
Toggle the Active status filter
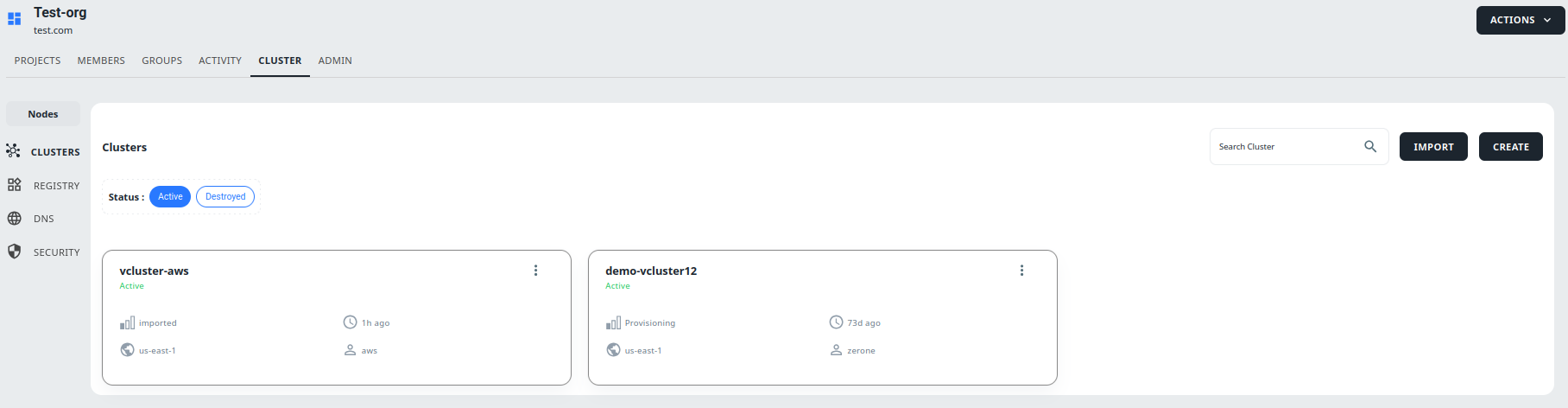[170, 196]
